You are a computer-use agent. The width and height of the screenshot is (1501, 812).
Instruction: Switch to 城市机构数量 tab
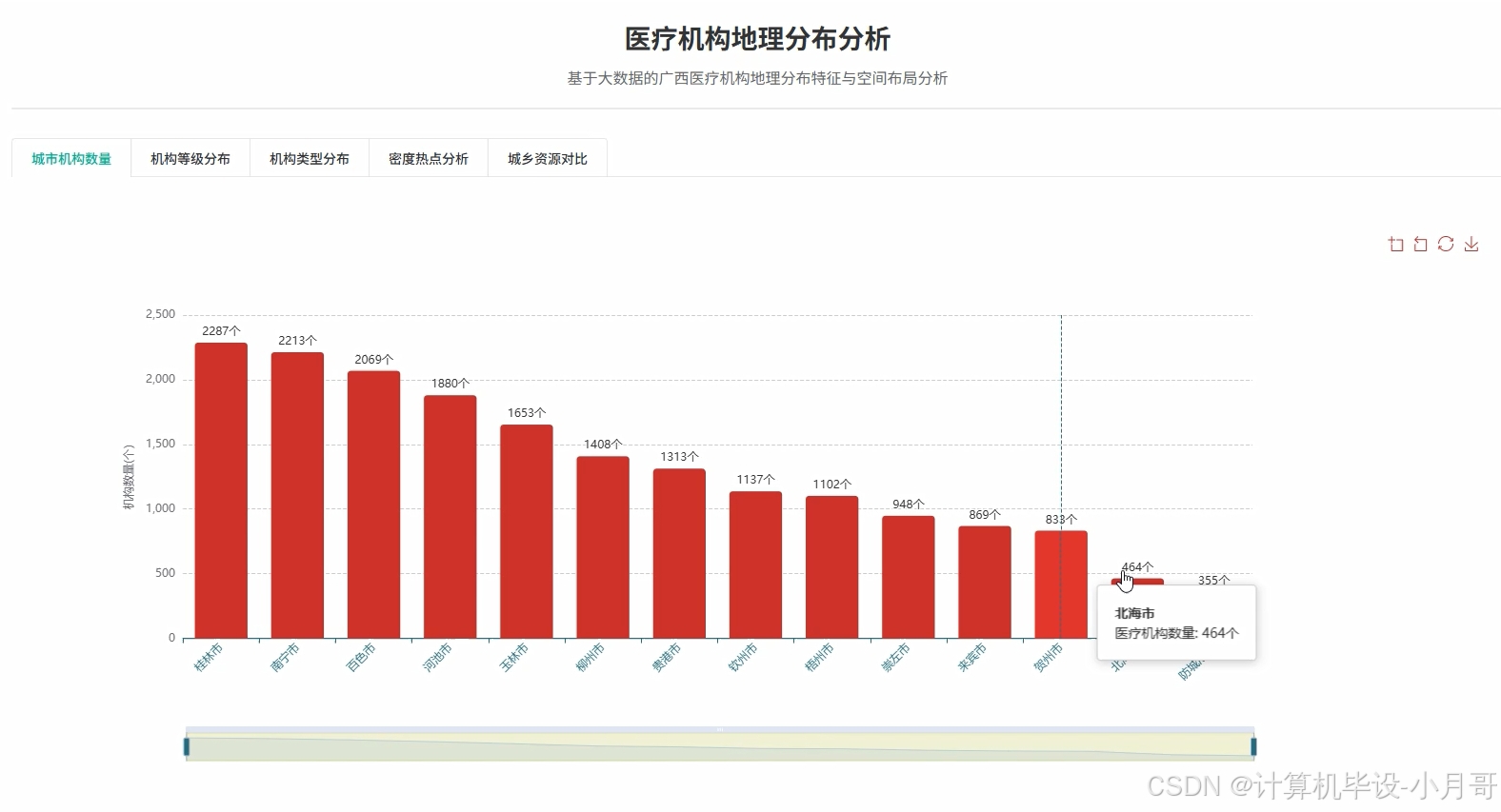(x=71, y=159)
